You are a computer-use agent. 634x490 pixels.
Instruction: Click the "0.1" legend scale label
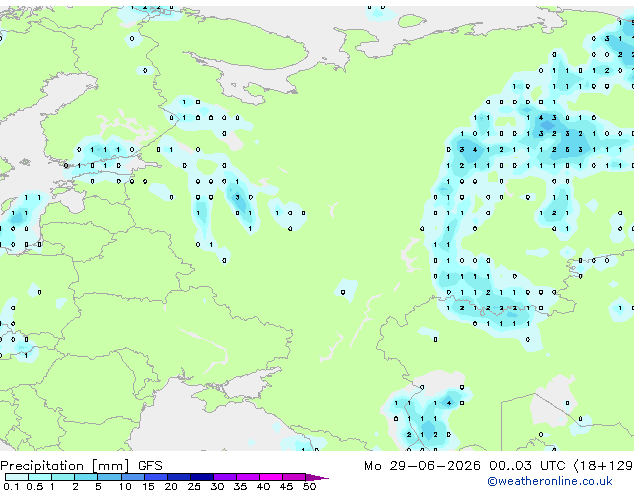(11, 486)
